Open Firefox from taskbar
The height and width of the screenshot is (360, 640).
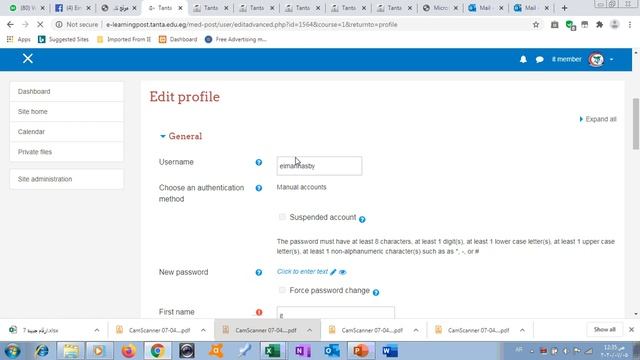click(x=129, y=351)
